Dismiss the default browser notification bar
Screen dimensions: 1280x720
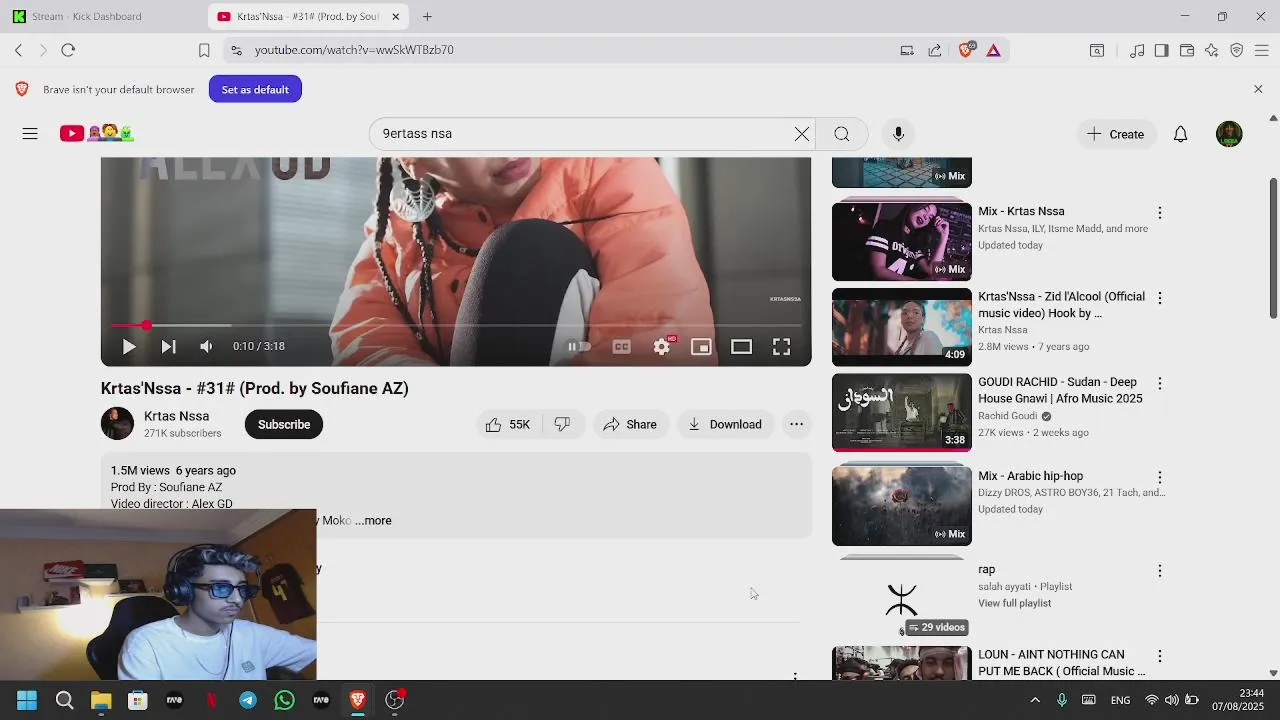tap(1258, 90)
